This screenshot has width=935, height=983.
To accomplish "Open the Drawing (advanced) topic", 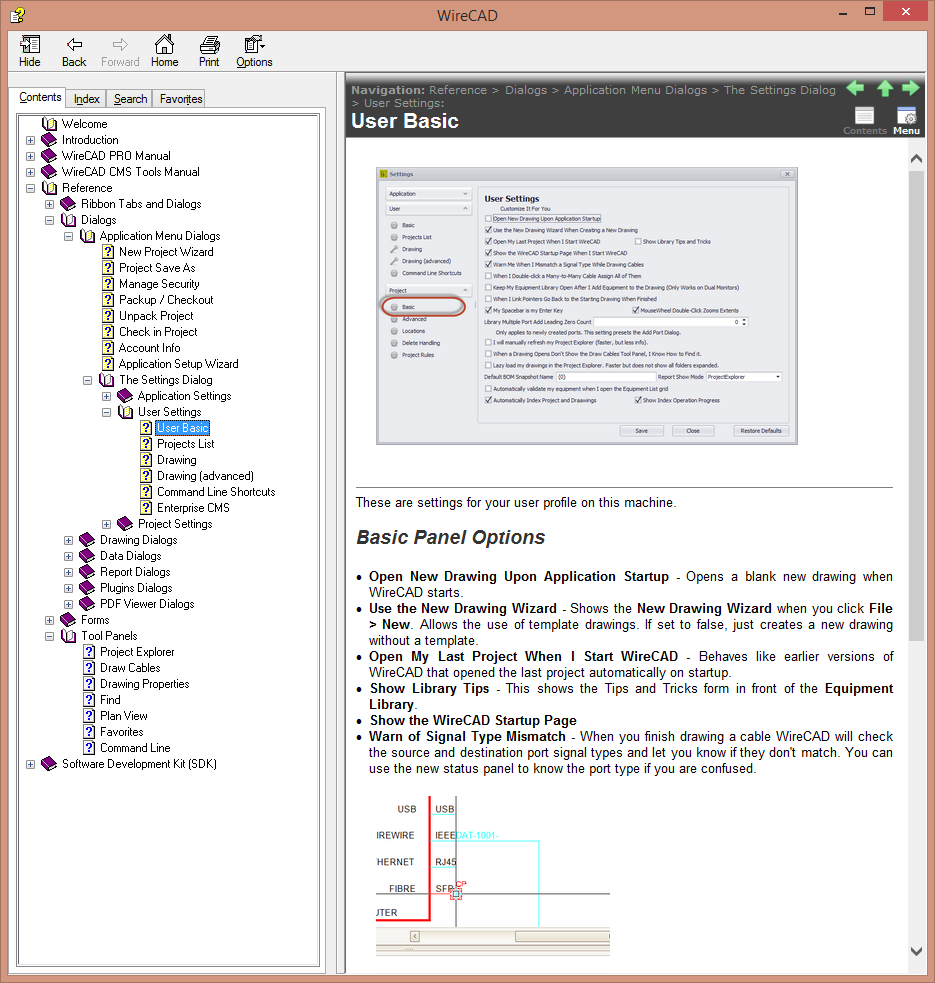I will click(x=205, y=476).
